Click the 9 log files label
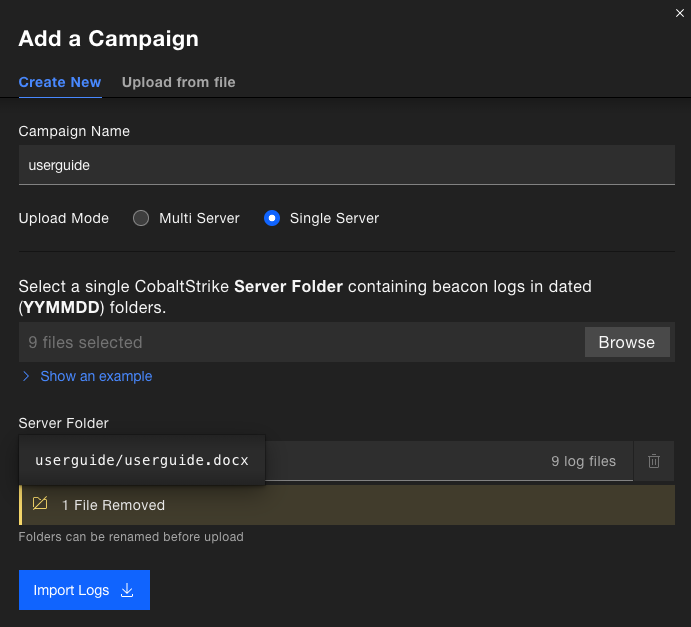Image resolution: width=691 pixels, height=627 pixels. 583,461
